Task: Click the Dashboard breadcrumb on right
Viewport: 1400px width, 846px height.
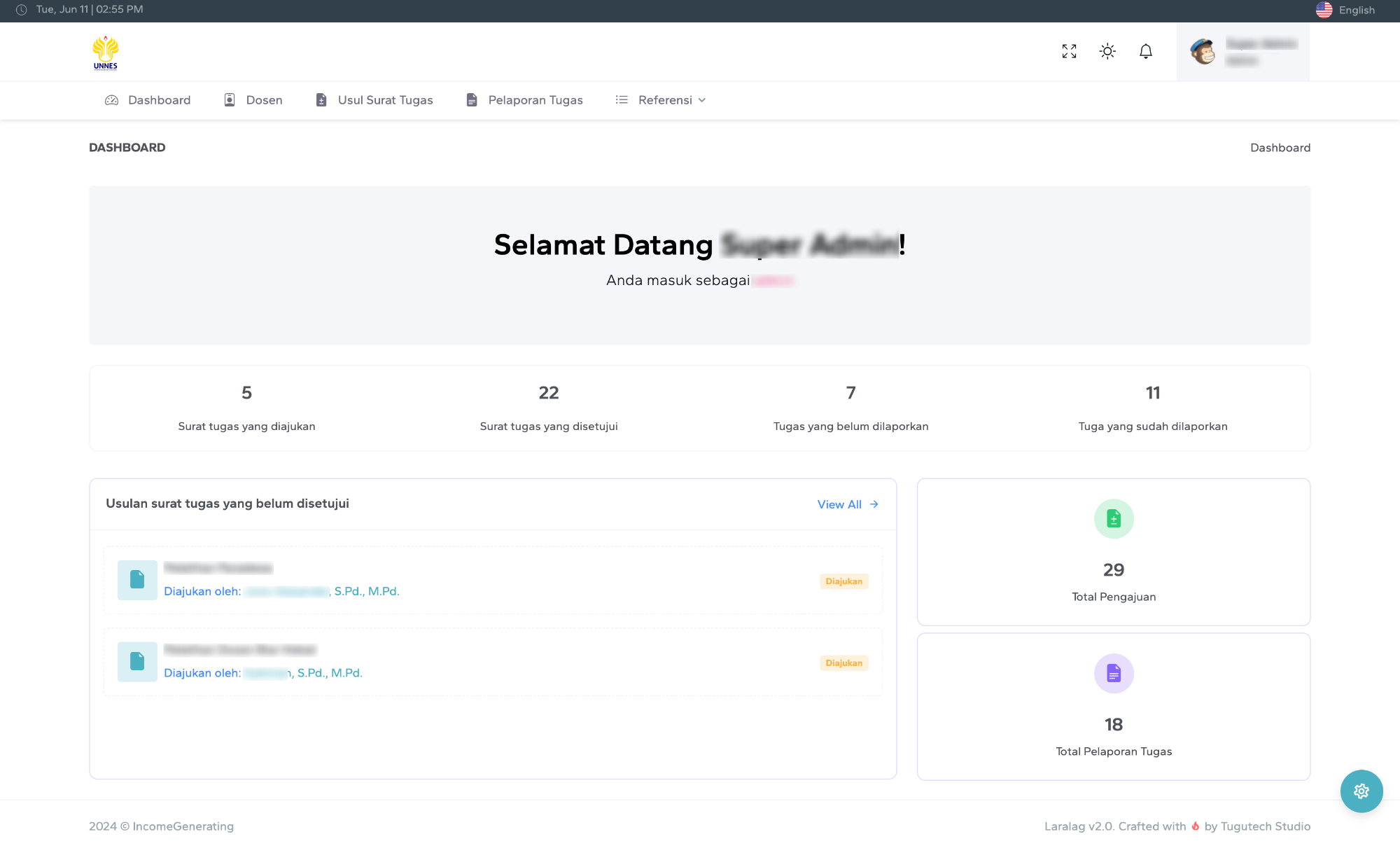Action: pyautogui.click(x=1280, y=148)
